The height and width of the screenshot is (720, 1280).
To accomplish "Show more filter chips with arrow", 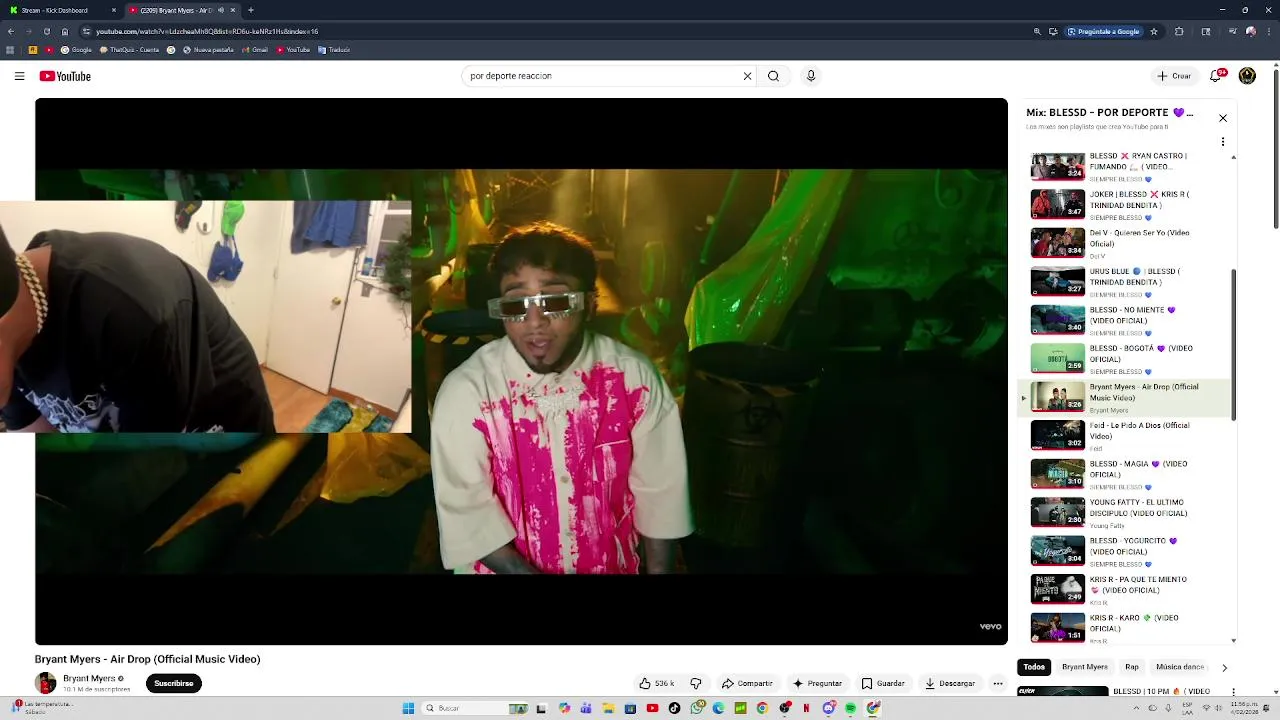I will (1224, 667).
